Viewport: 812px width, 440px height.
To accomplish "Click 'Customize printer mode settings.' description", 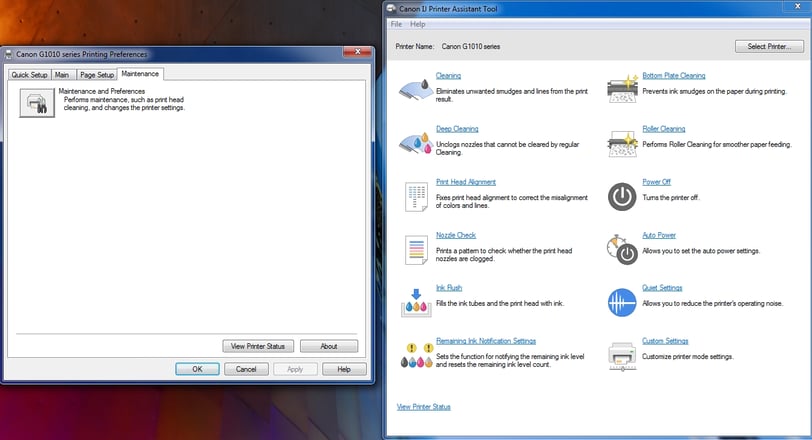I will pyautogui.click(x=688, y=357).
